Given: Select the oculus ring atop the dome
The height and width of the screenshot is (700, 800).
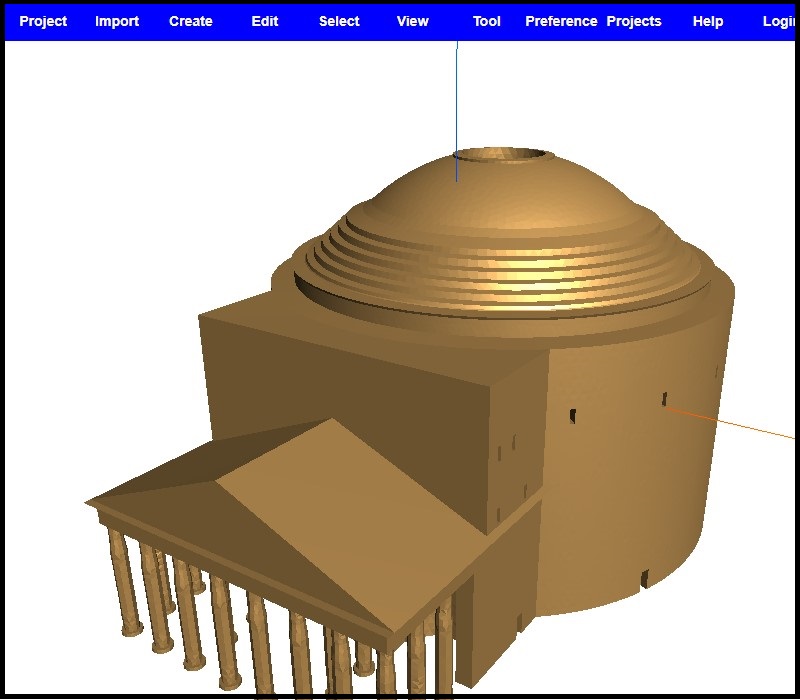Looking at the screenshot, I should coord(502,154).
